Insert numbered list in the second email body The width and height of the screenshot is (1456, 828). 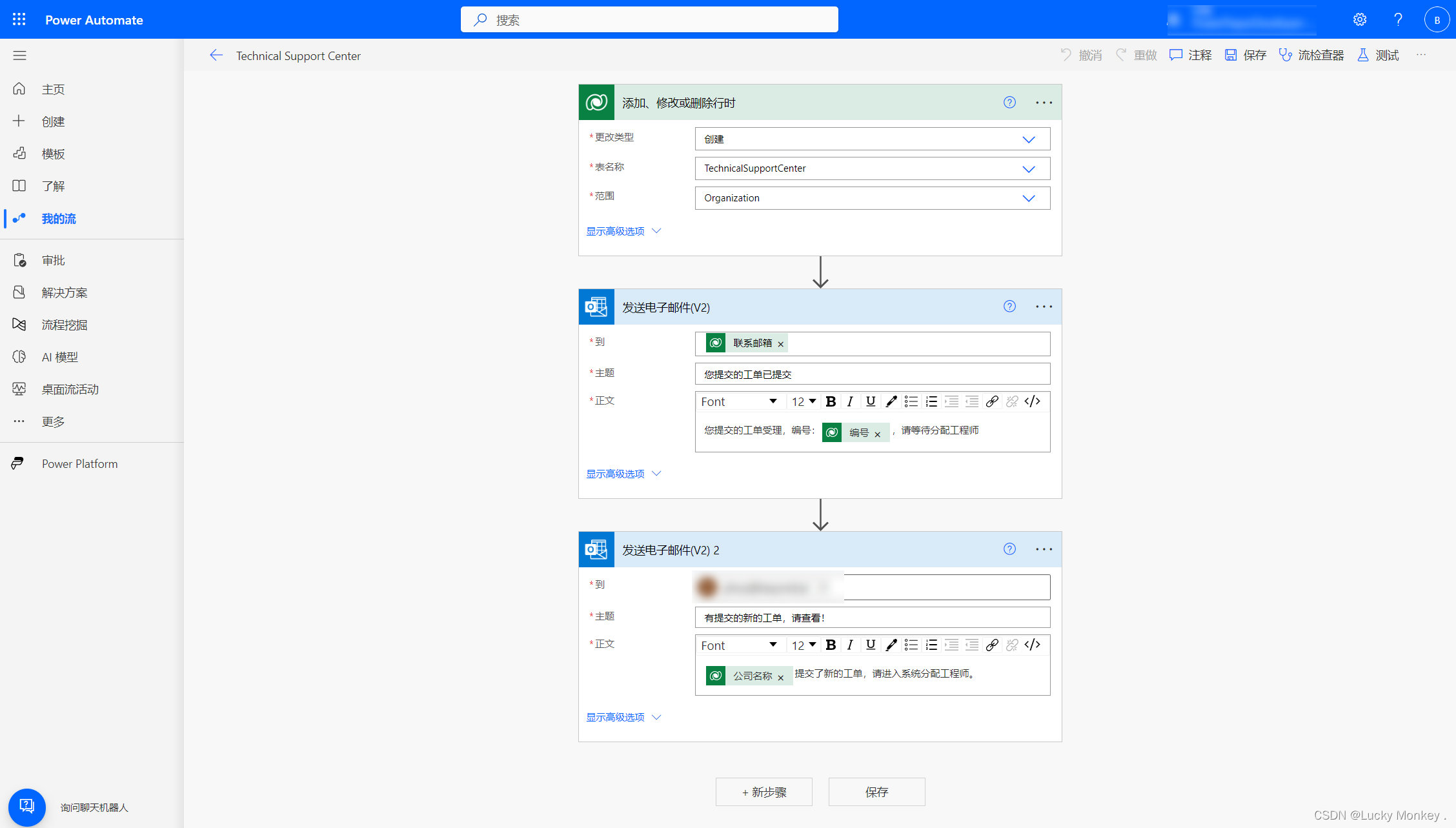tap(931, 645)
